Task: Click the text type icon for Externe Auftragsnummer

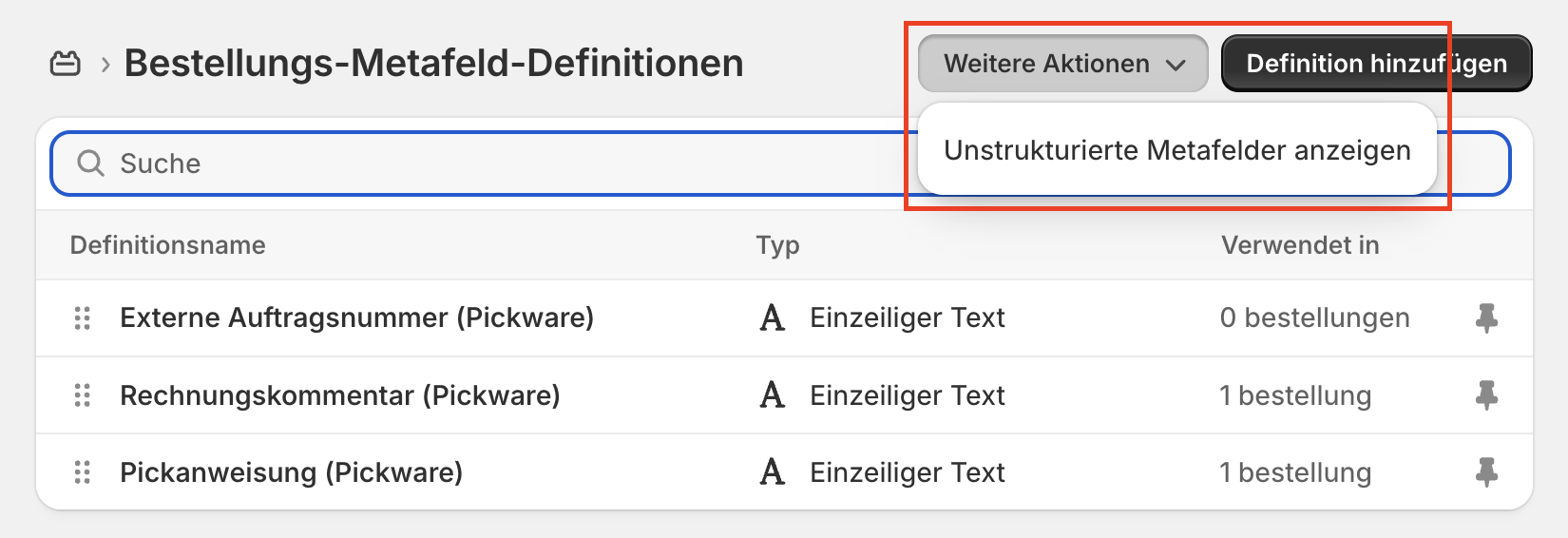Action: pyautogui.click(x=773, y=318)
